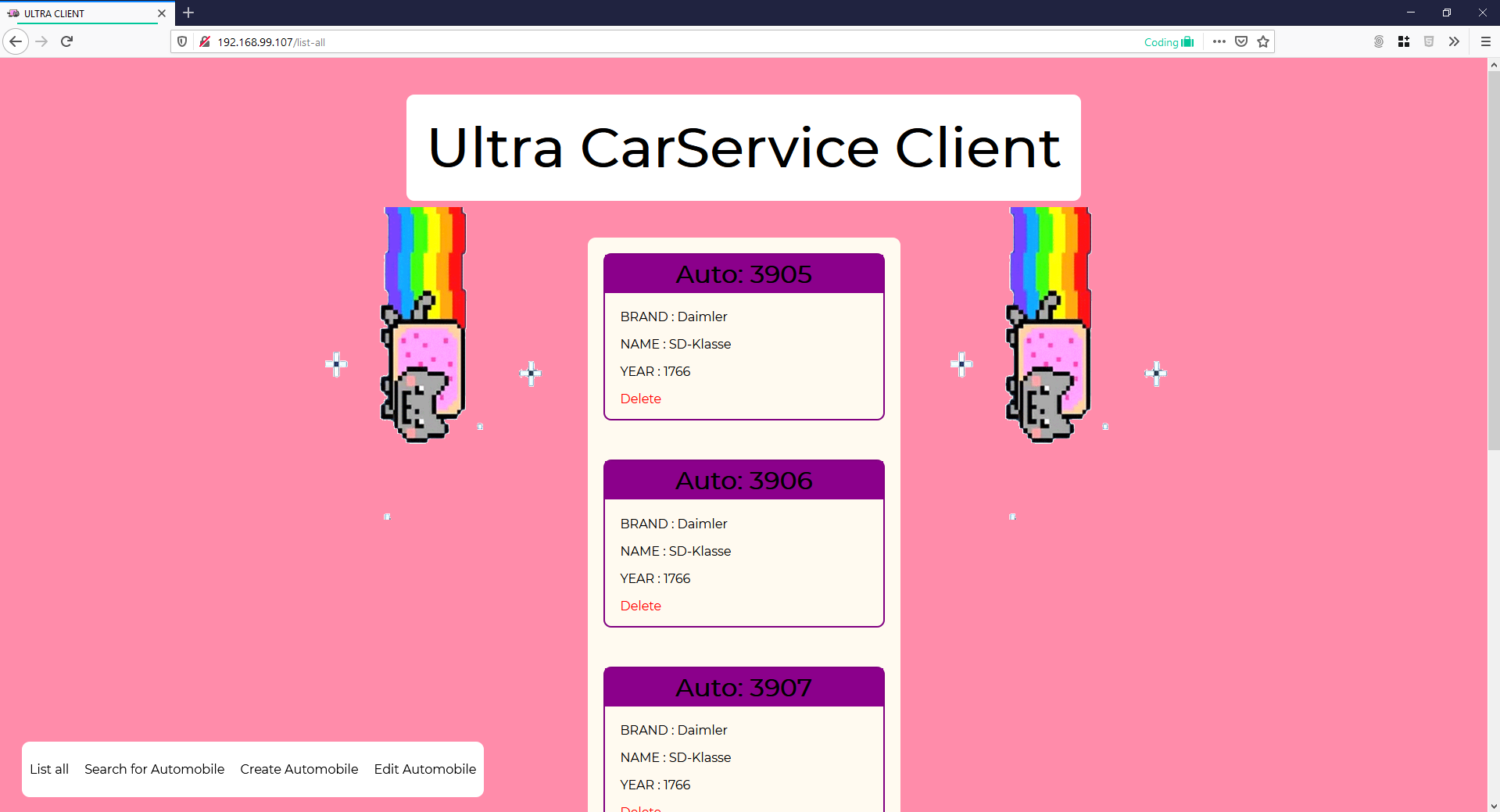Click the Auto: 3906 card header
The width and height of the screenshot is (1500, 812).
click(x=744, y=481)
